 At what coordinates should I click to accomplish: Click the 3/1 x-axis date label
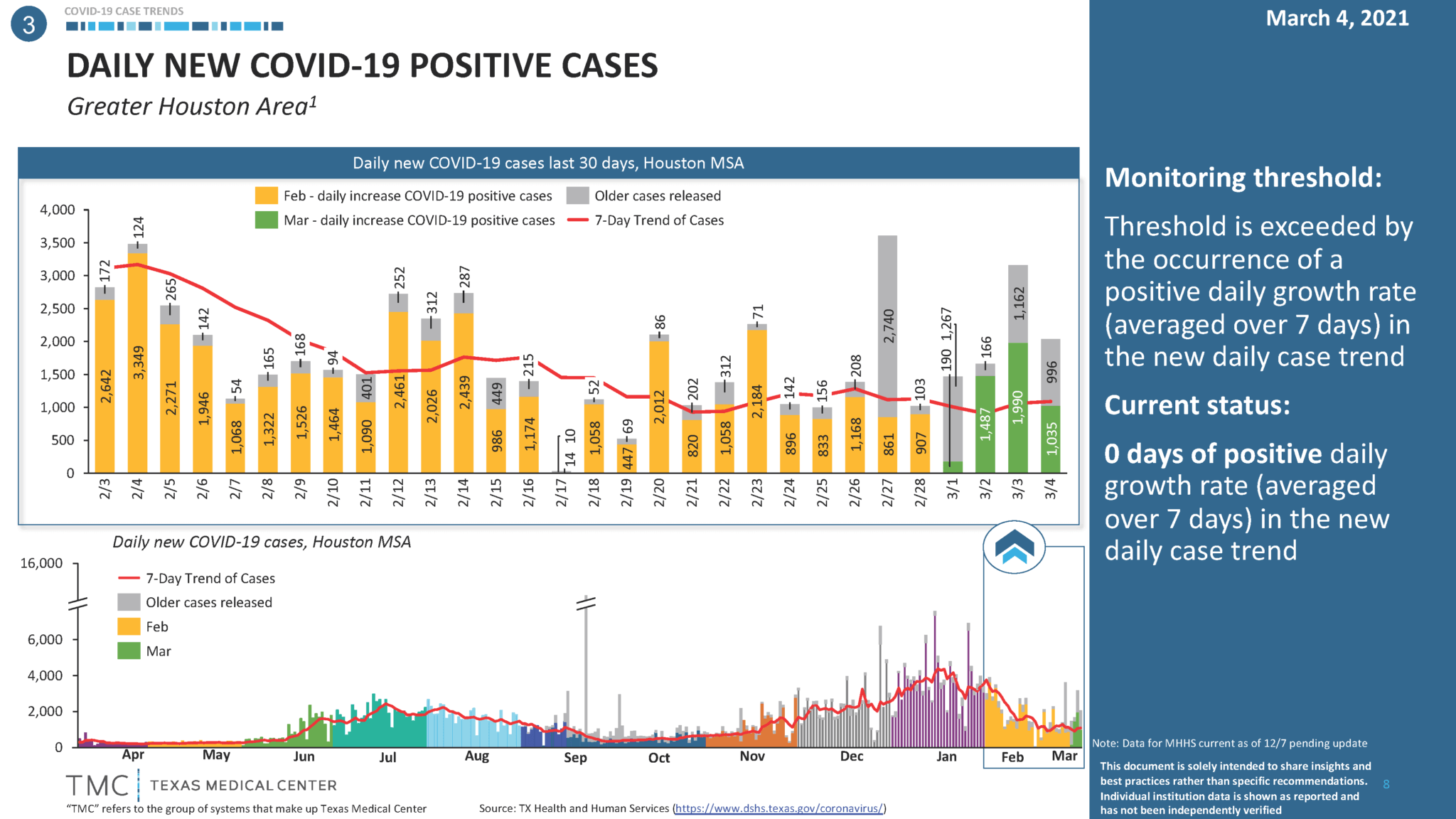click(x=953, y=489)
